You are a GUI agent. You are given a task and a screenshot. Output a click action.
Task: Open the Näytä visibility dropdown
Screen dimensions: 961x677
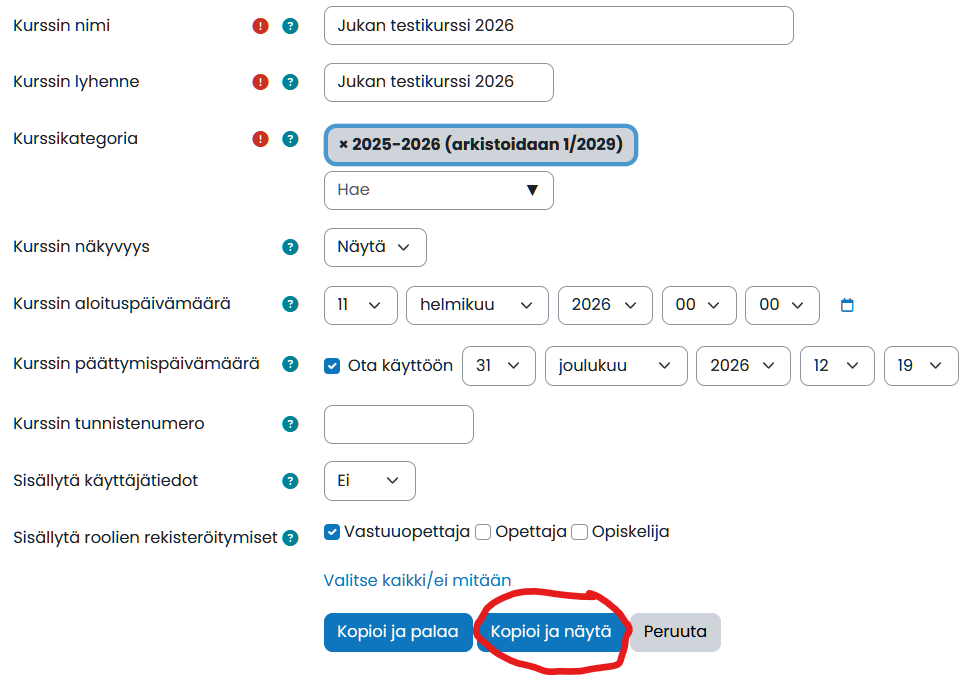pos(375,247)
